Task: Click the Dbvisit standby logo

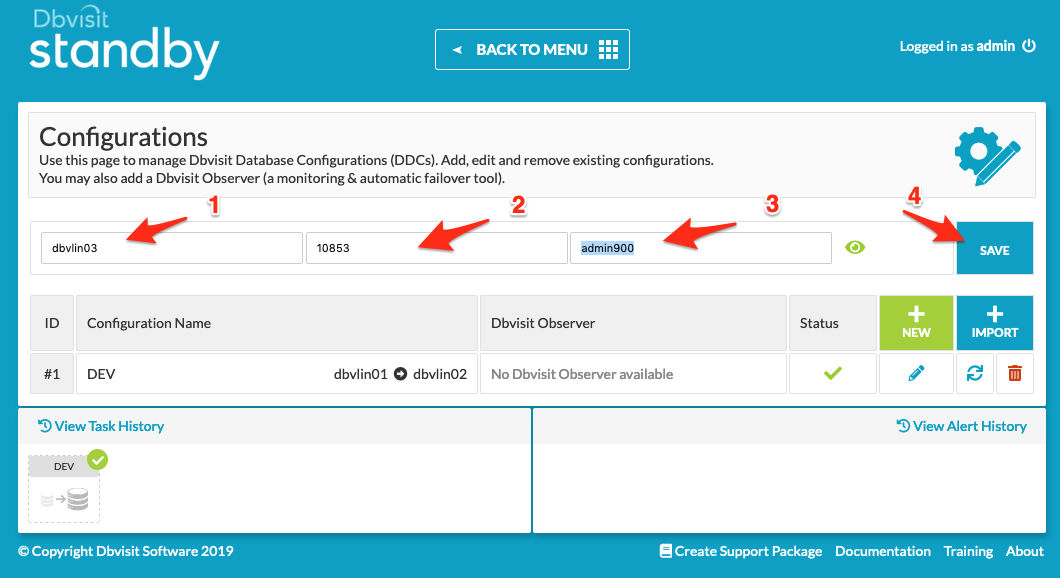Action: tap(124, 43)
